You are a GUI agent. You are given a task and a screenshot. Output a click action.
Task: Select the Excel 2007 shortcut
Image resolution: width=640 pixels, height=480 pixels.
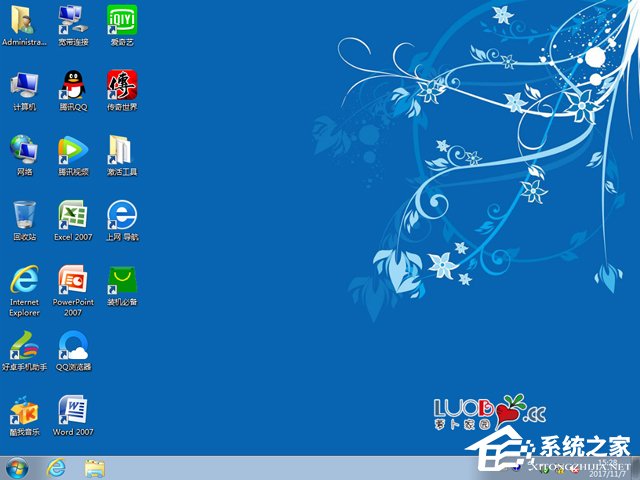73,214
